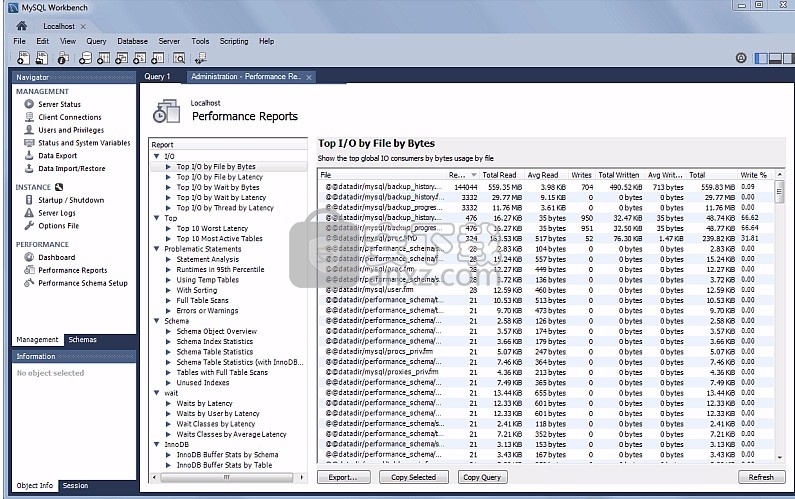Click Create new schema toolbar icon
This screenshot has height=499, width=795.
click(x=86, y=58)
